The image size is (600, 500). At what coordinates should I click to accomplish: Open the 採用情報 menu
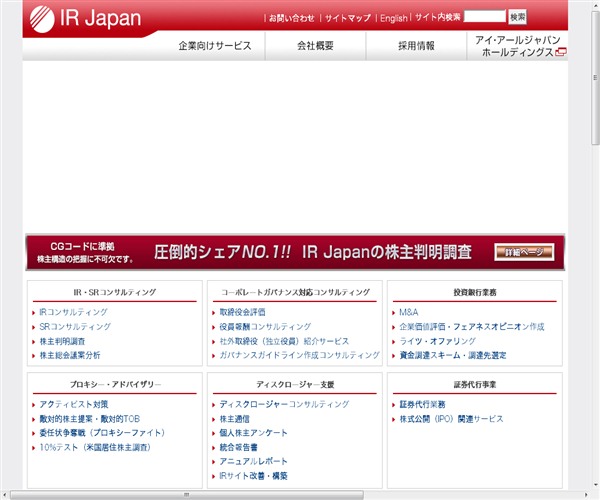coord(416,46)
